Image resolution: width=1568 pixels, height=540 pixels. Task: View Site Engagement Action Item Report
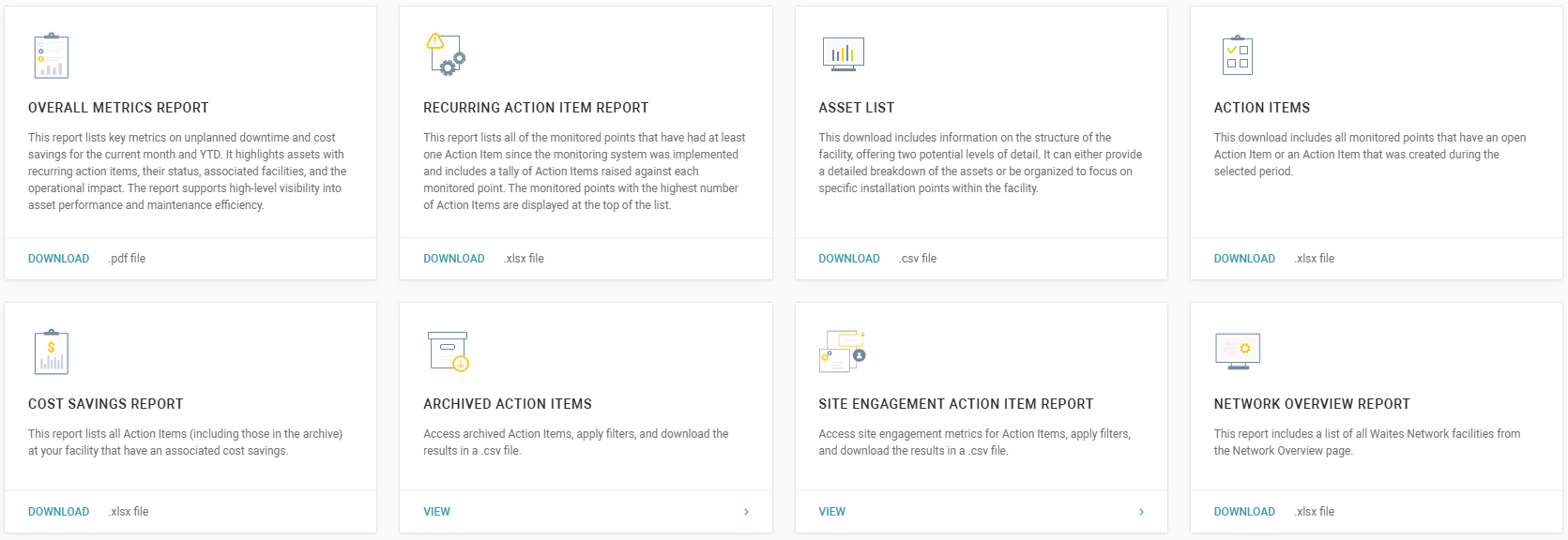(831, 512)
